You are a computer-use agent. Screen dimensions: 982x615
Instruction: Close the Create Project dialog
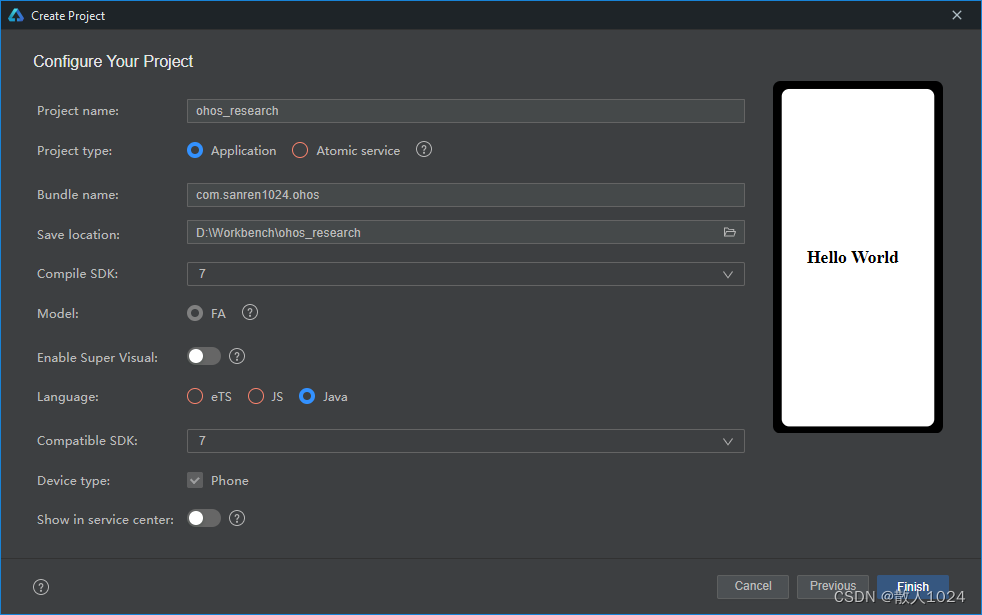click(956, 15)
